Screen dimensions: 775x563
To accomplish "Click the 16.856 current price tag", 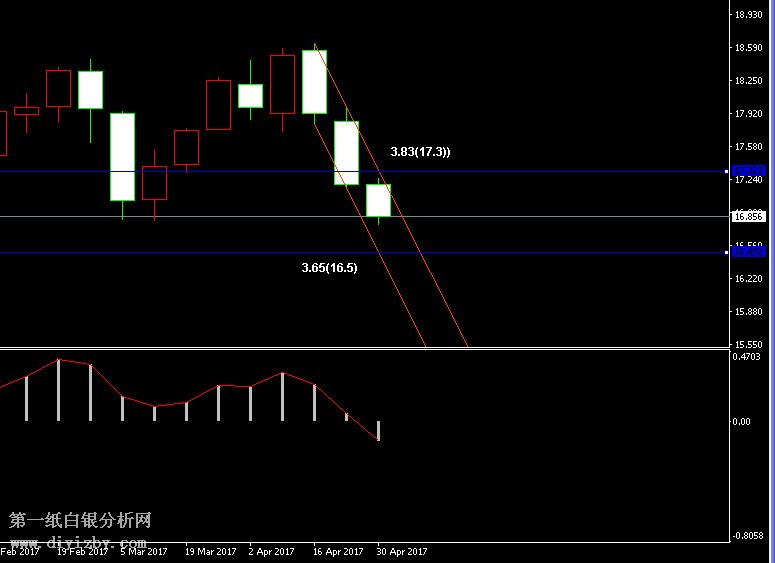I will (748, 216).
